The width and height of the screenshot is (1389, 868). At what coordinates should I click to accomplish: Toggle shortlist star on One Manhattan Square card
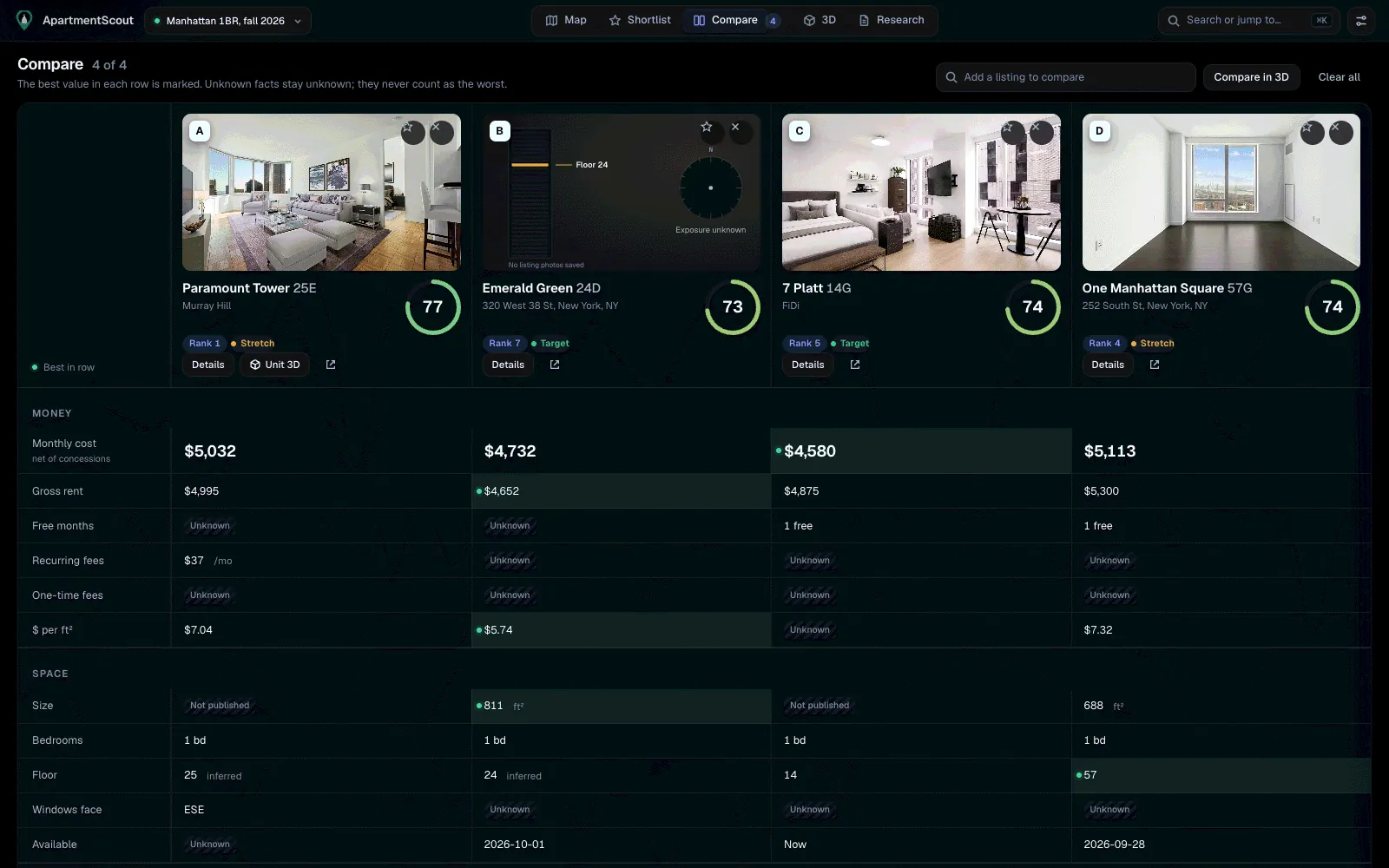(x=1312, y=132)
